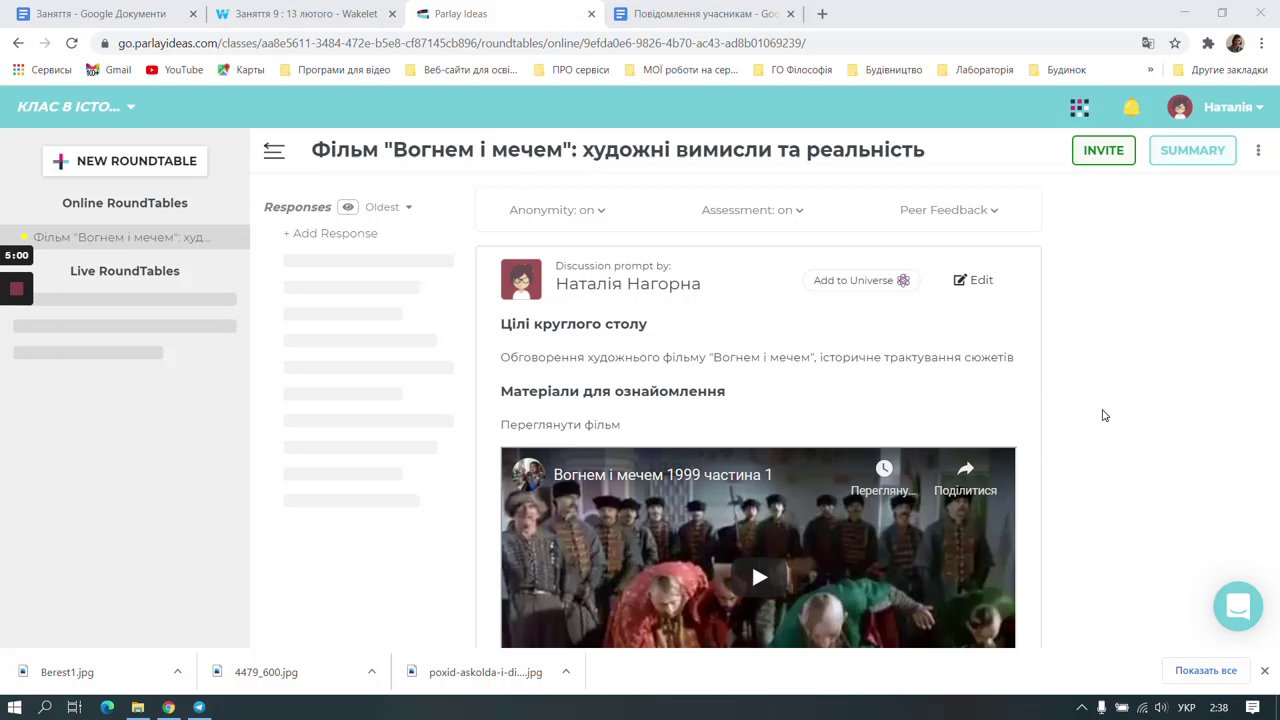The width and height of the screenshot is (1280, 720).
Task: Click the Наталія user avatar in header
Action: pyautogui.click(x=1180, y=107)
